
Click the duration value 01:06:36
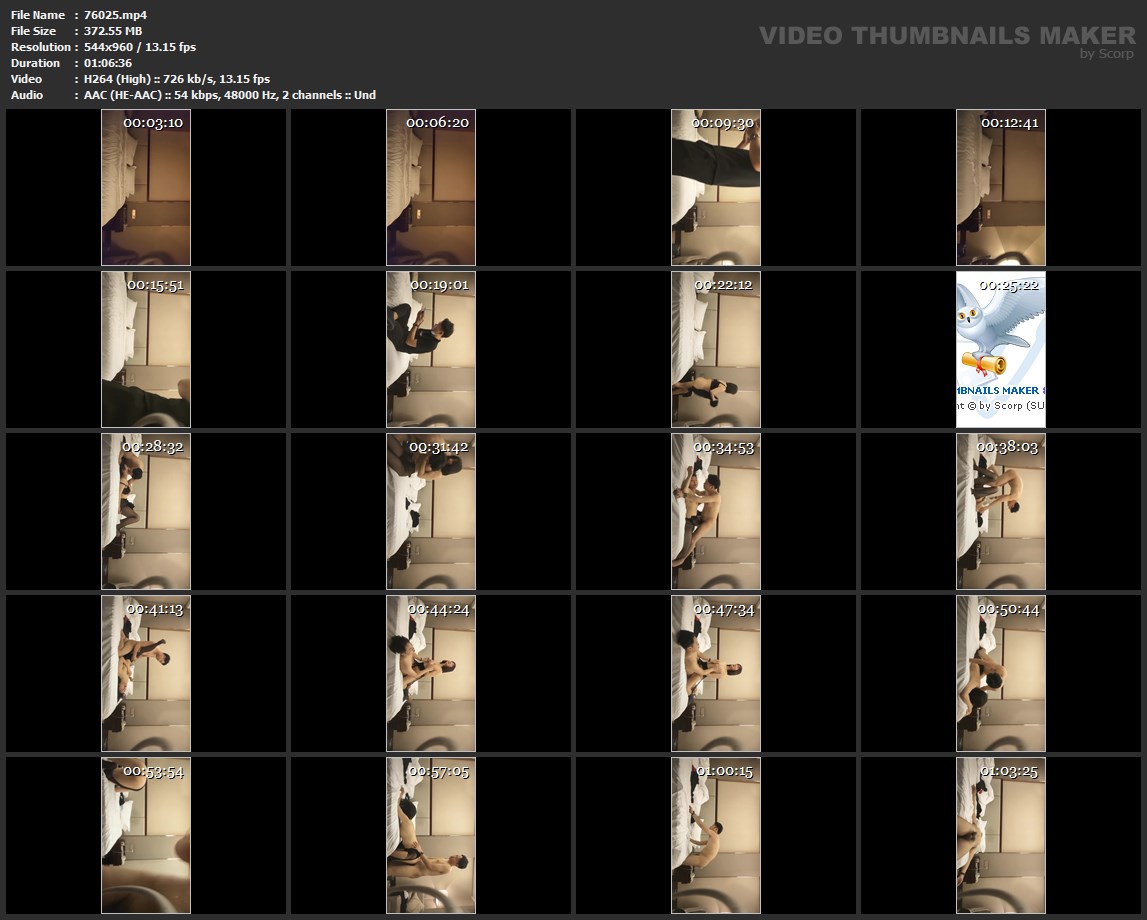[108, 63]
